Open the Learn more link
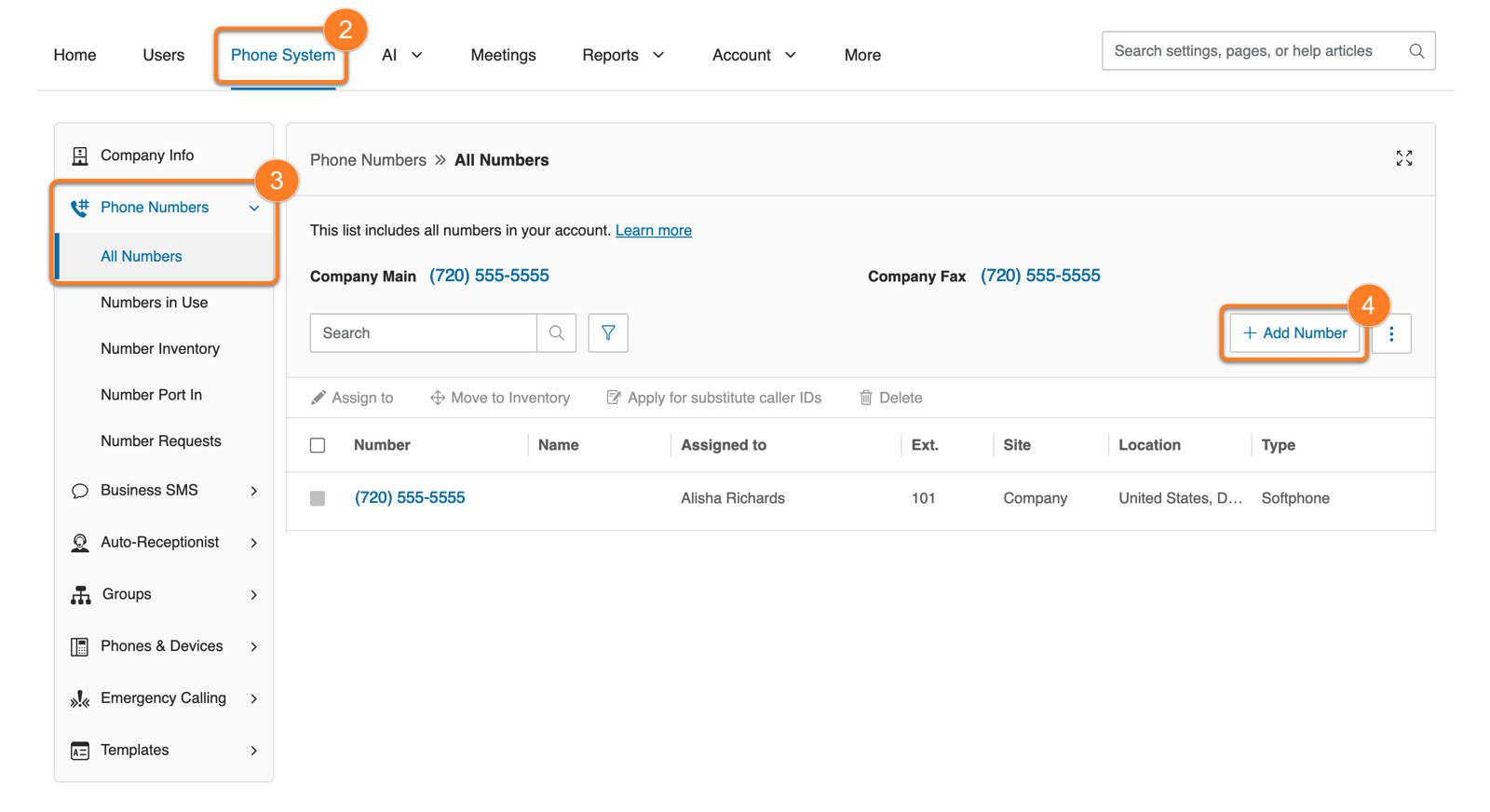 click(653, 230)
